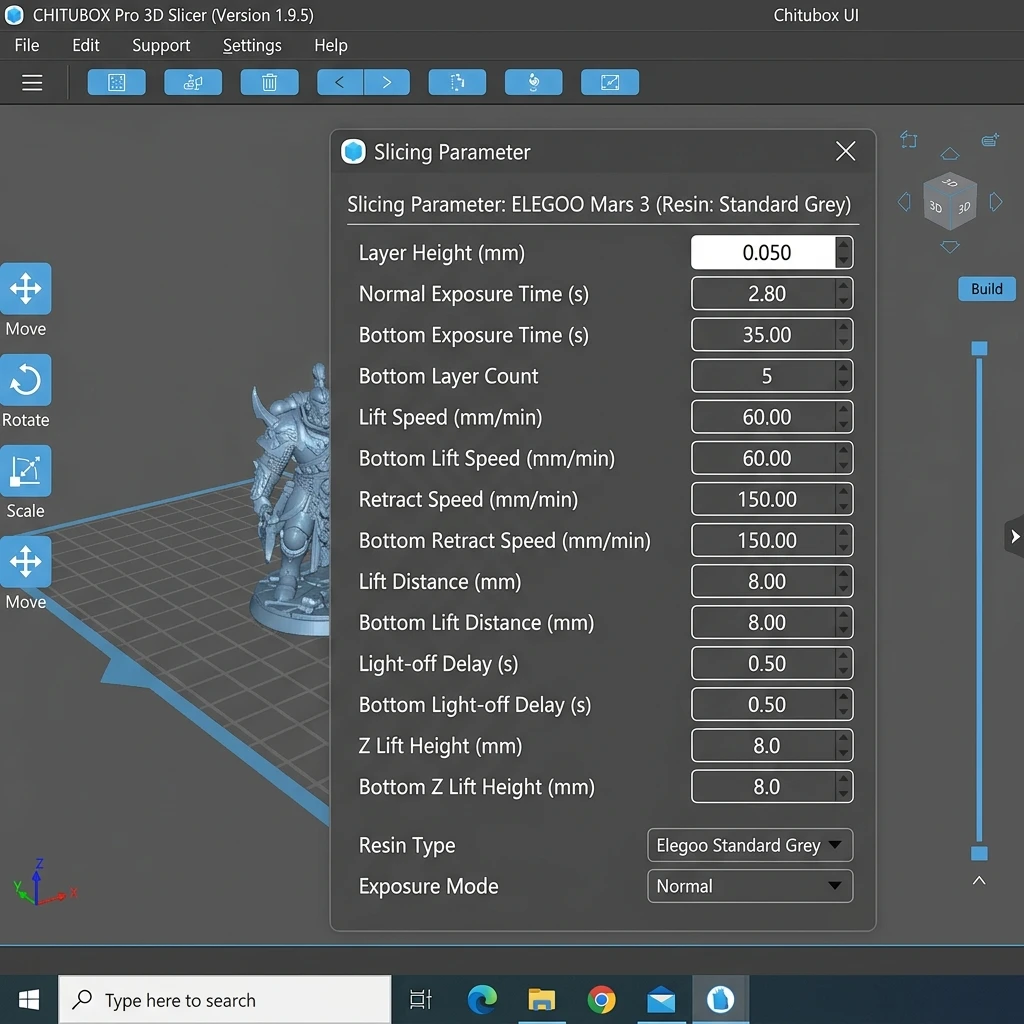The width and height of the screenshot is (1024, 1024).
Task: Click the top handle of layer slider
Action: click(x=979, y=348)
